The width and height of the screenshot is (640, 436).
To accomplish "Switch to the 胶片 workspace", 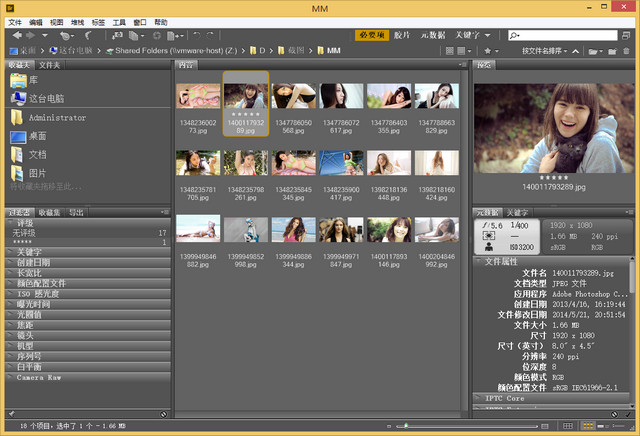I will [402, 35].
